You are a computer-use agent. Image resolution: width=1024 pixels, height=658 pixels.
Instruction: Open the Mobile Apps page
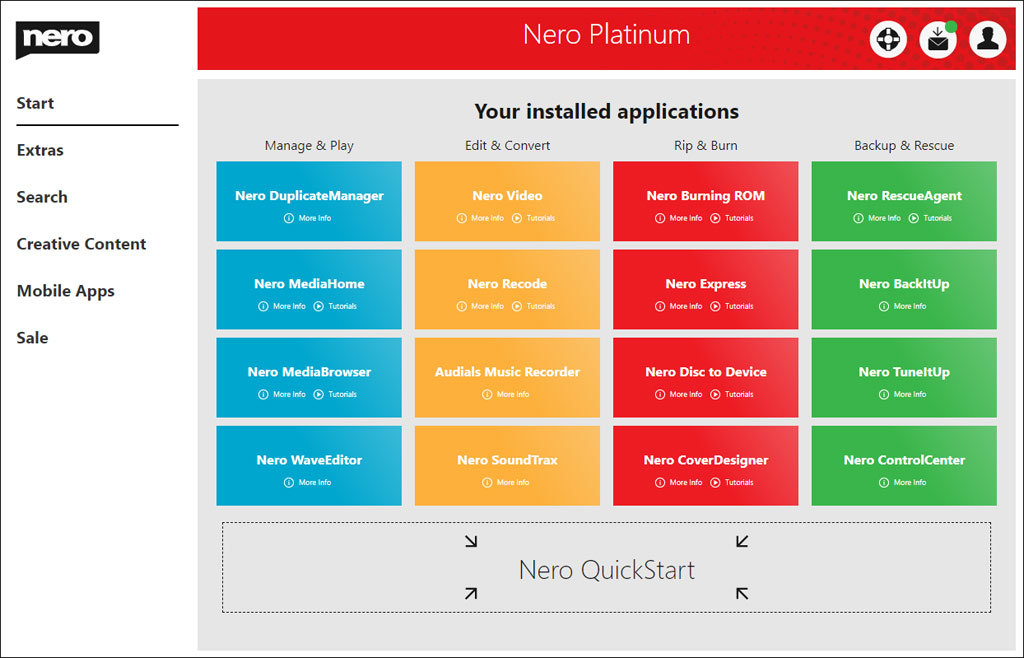pyautogui.click(x=66, y=291)
